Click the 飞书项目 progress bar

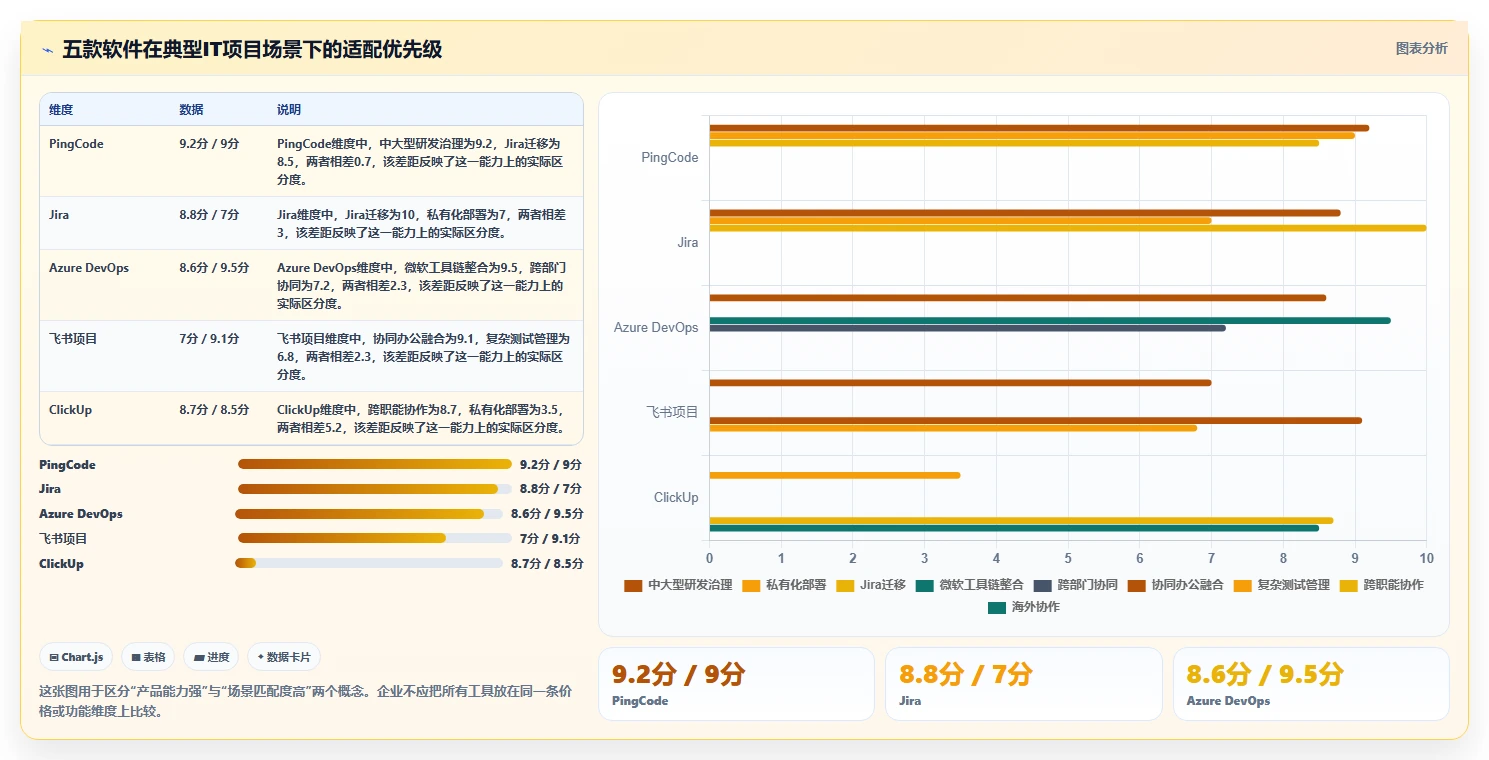coord(375,538)
